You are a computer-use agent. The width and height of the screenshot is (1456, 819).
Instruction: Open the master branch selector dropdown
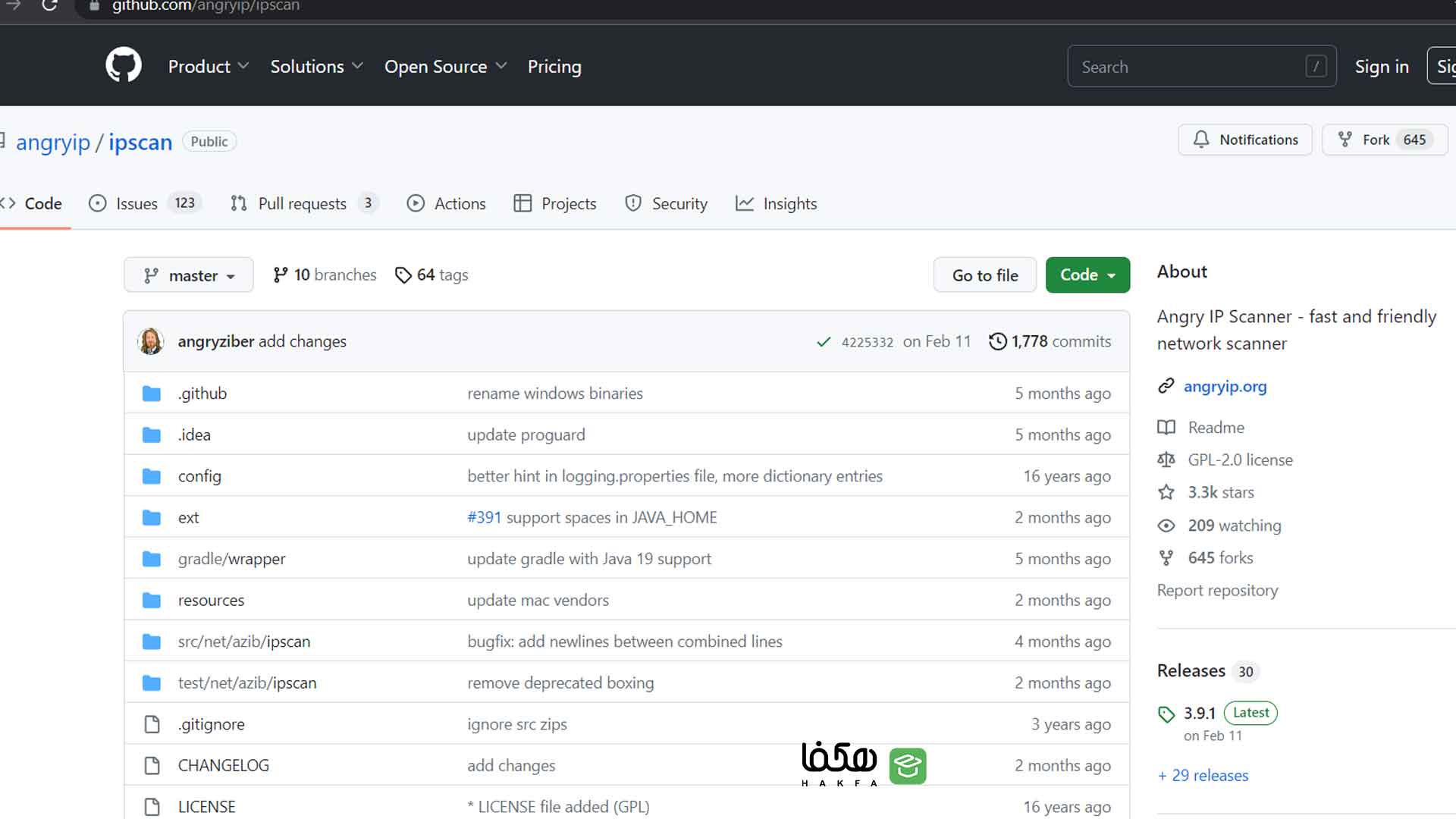[x=189, y=275]
